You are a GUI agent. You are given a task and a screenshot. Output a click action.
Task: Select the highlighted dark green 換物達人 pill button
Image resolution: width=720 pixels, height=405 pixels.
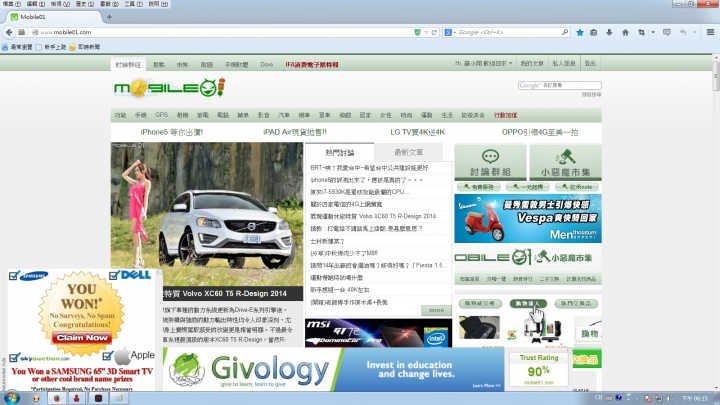tap(528, 304)
